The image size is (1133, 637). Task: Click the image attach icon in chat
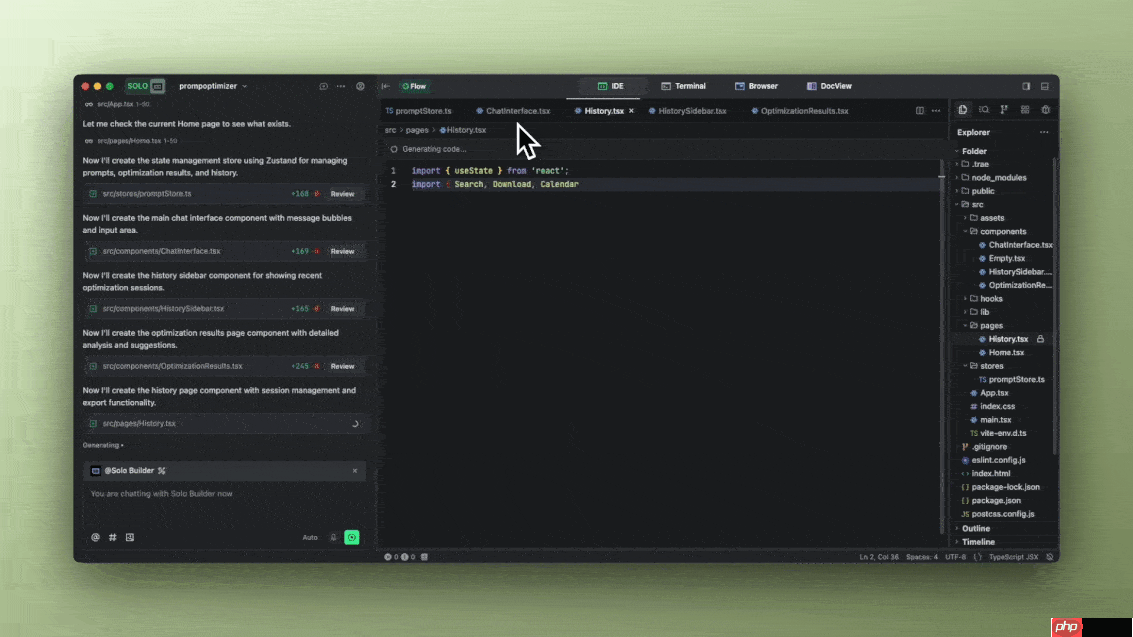click(x=130, y=537)
